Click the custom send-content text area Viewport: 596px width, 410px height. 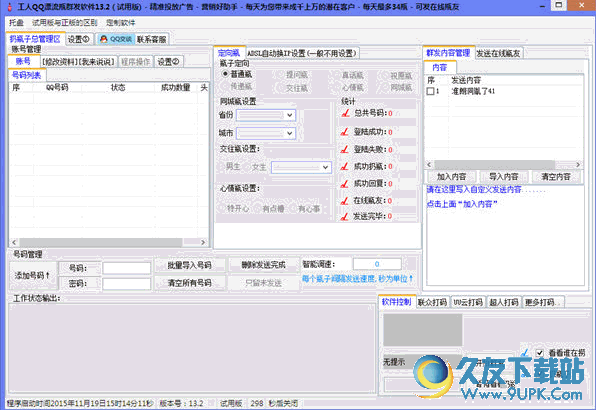[505, 235]
